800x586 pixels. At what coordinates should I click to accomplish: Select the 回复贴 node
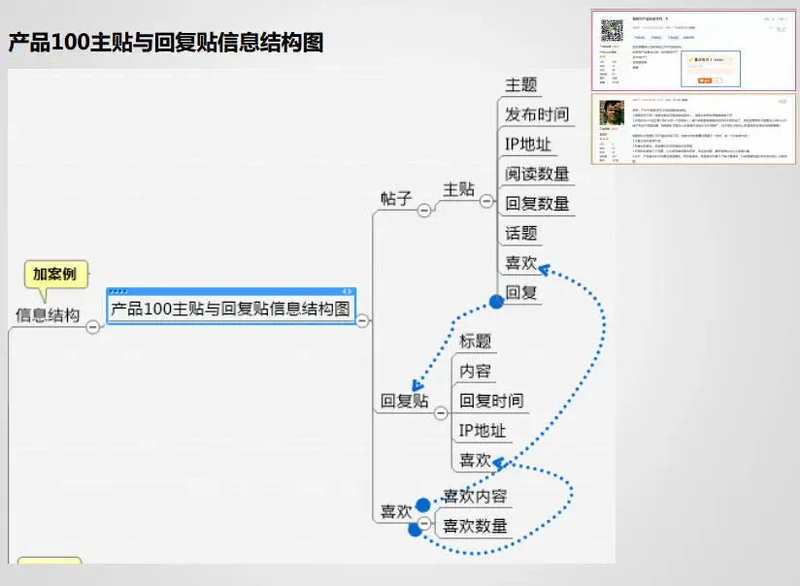click(x=405, y=401)
